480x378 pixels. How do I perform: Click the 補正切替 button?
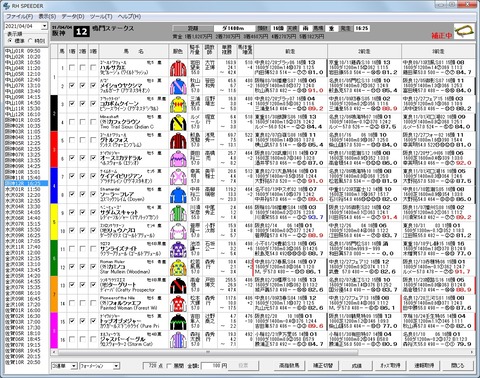click(x=323, y=365)
